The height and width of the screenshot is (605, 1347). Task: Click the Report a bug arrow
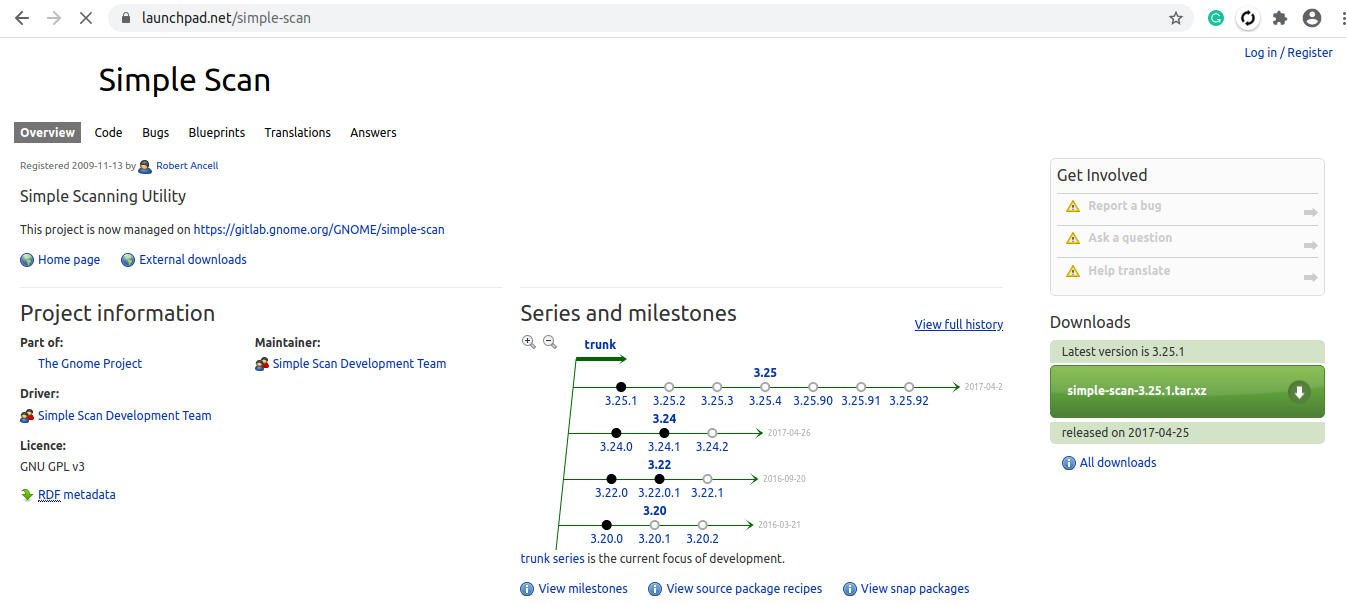point(1310,213)
